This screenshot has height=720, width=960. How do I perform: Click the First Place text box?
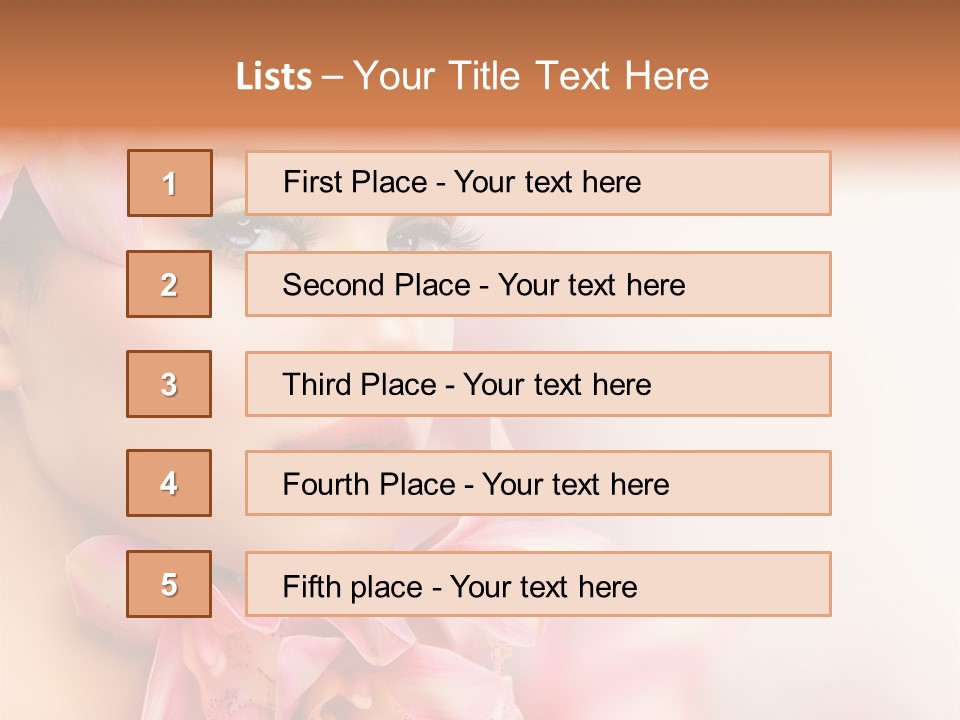[538, 183]
